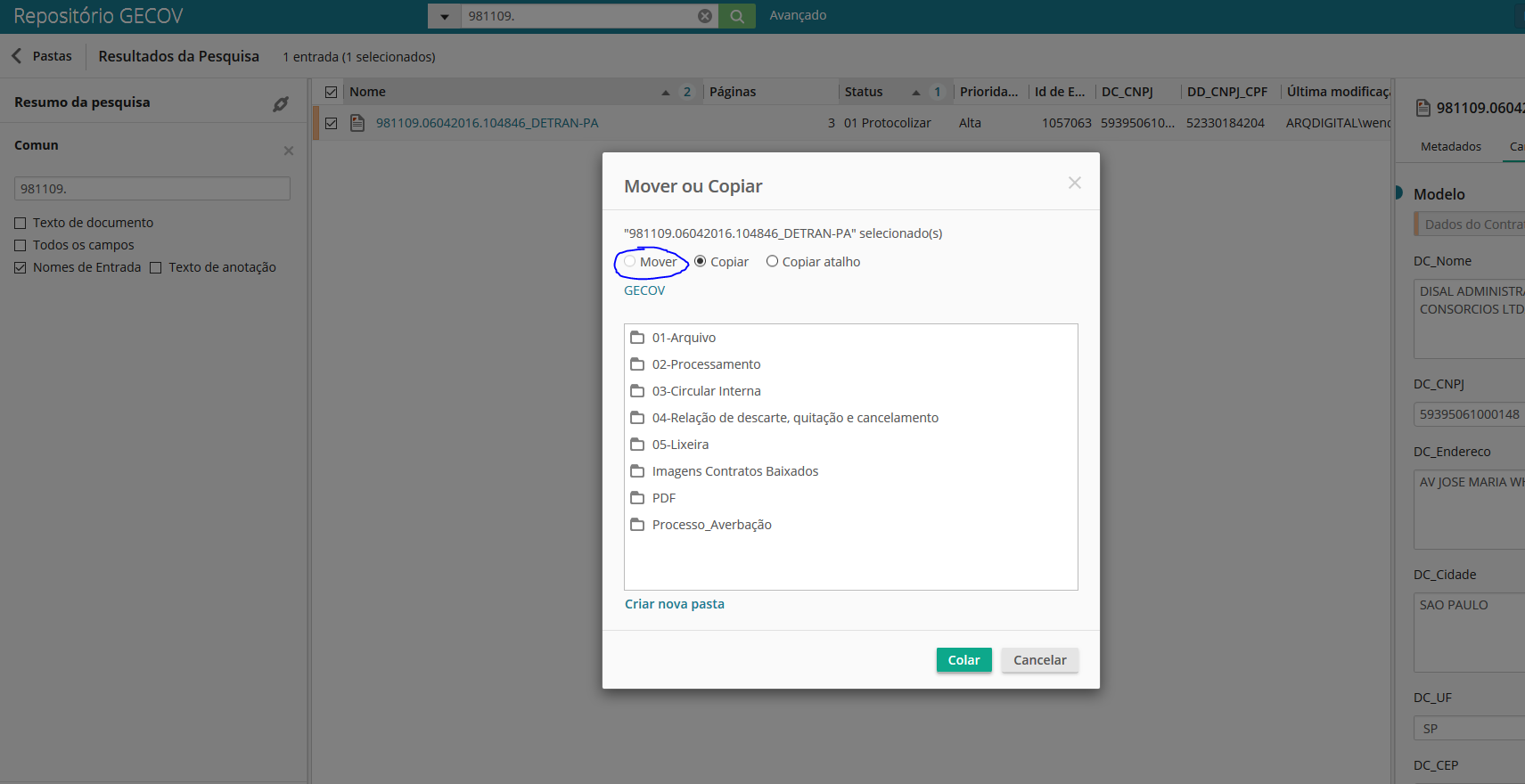
Task: Clear the search box text
Action: 704,16
